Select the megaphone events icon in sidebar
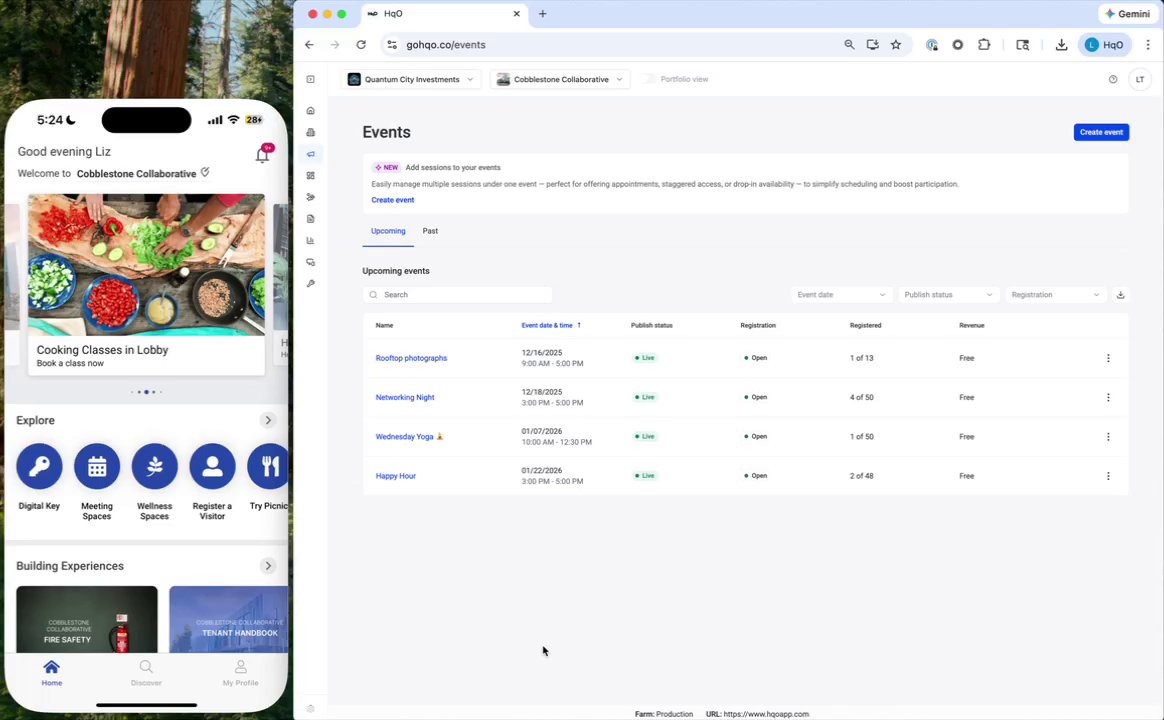The height and width of the screenshot is (720, 1164). click(310, 154)
